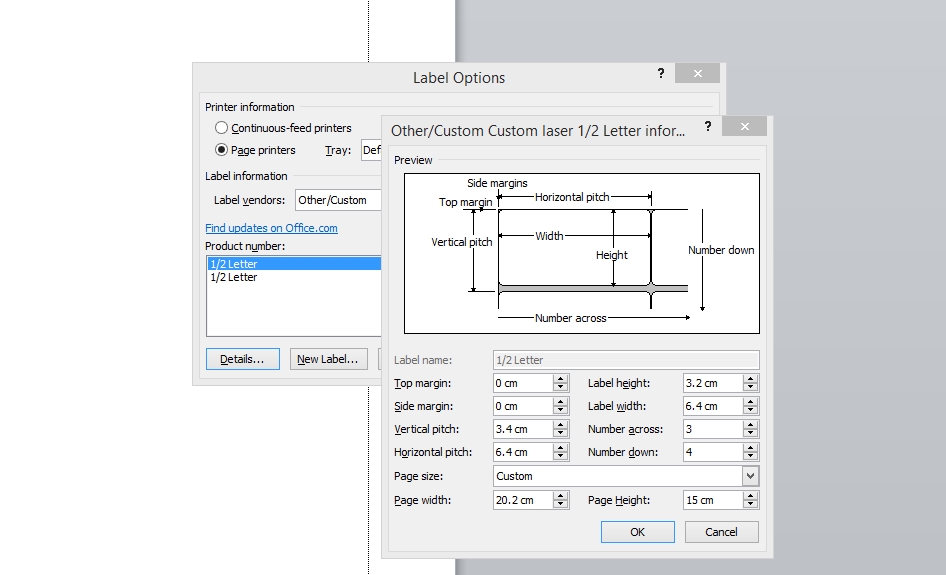Click the Page width value field
Screen dimensions: 946x575
523,500
